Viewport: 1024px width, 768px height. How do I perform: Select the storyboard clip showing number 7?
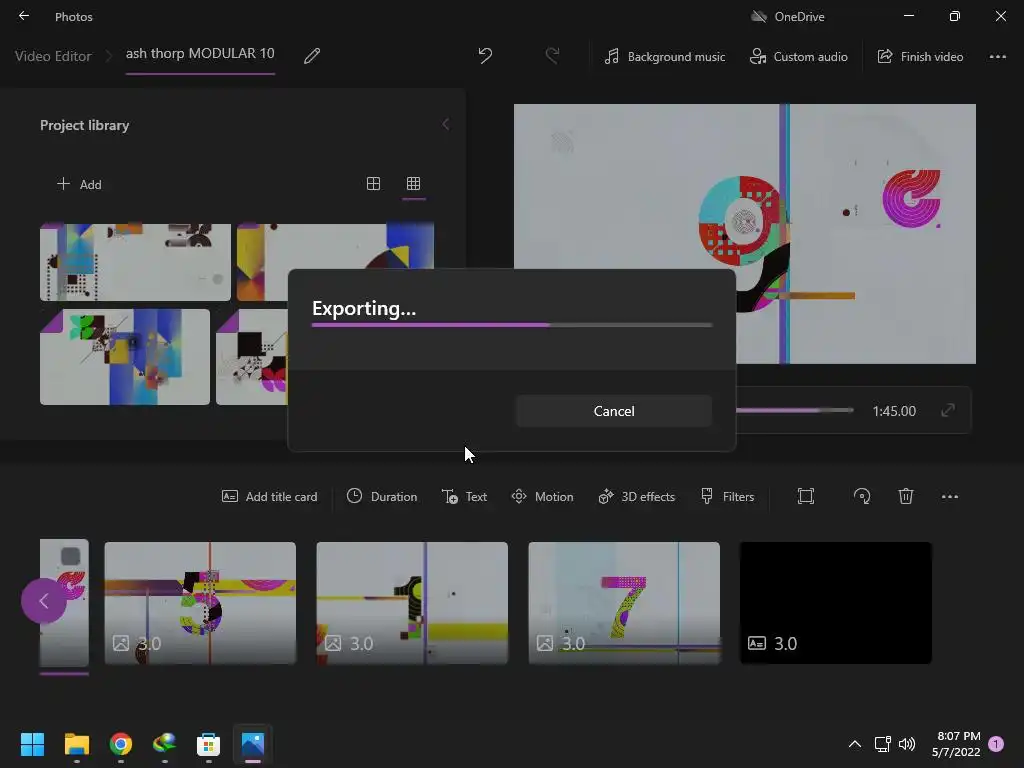point(624,603)
